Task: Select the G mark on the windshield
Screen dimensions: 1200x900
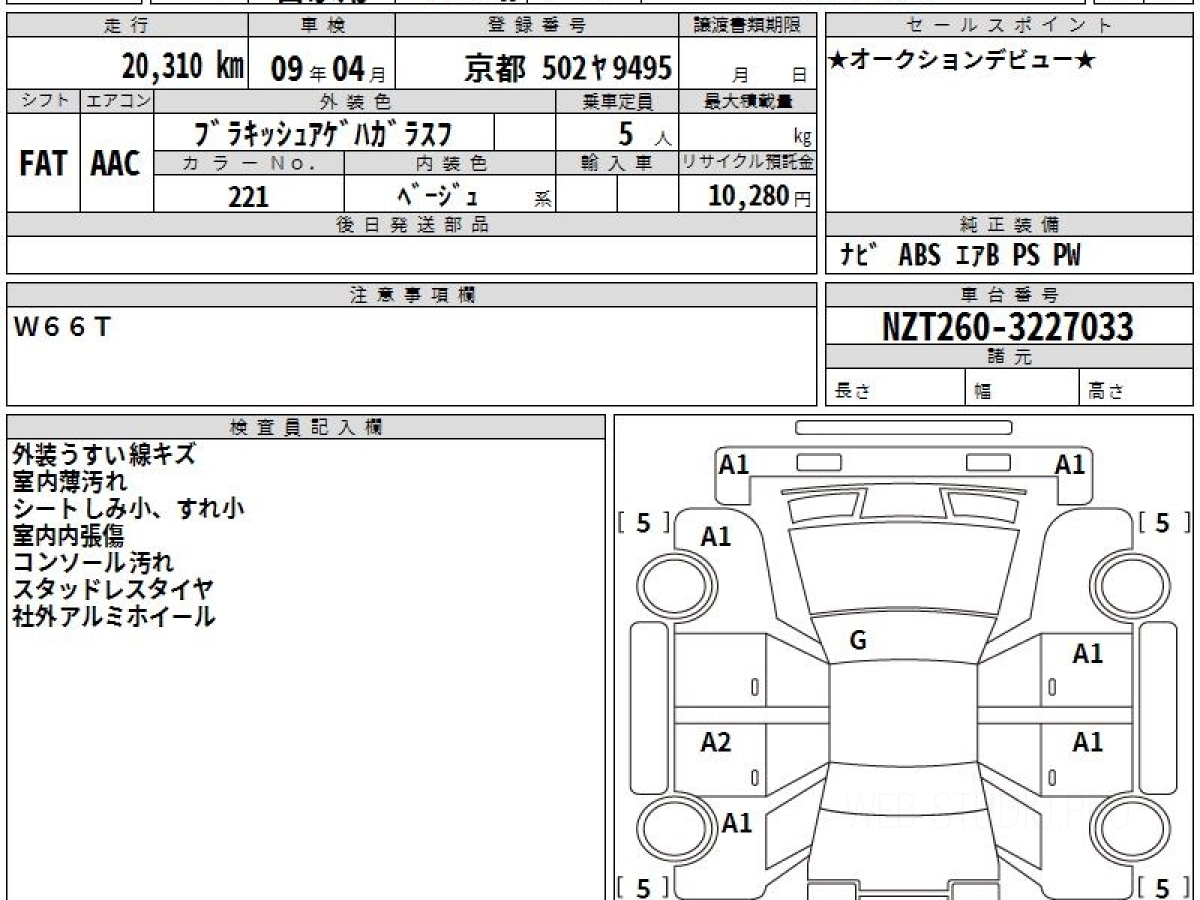Action: [x=857, y=642]
